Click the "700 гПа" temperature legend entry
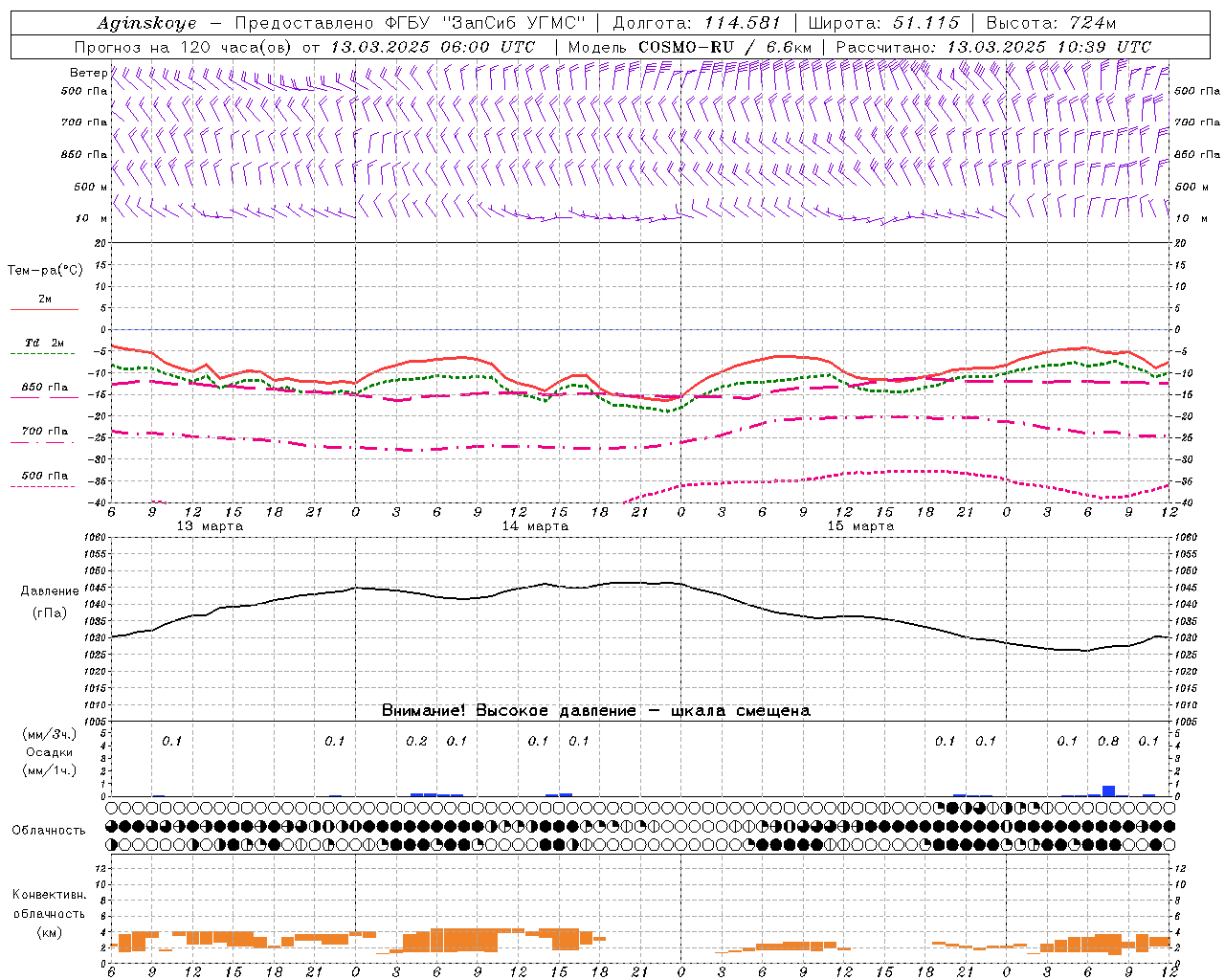The width and height of the screenshot is (1225, 980). tap(45, 432)
